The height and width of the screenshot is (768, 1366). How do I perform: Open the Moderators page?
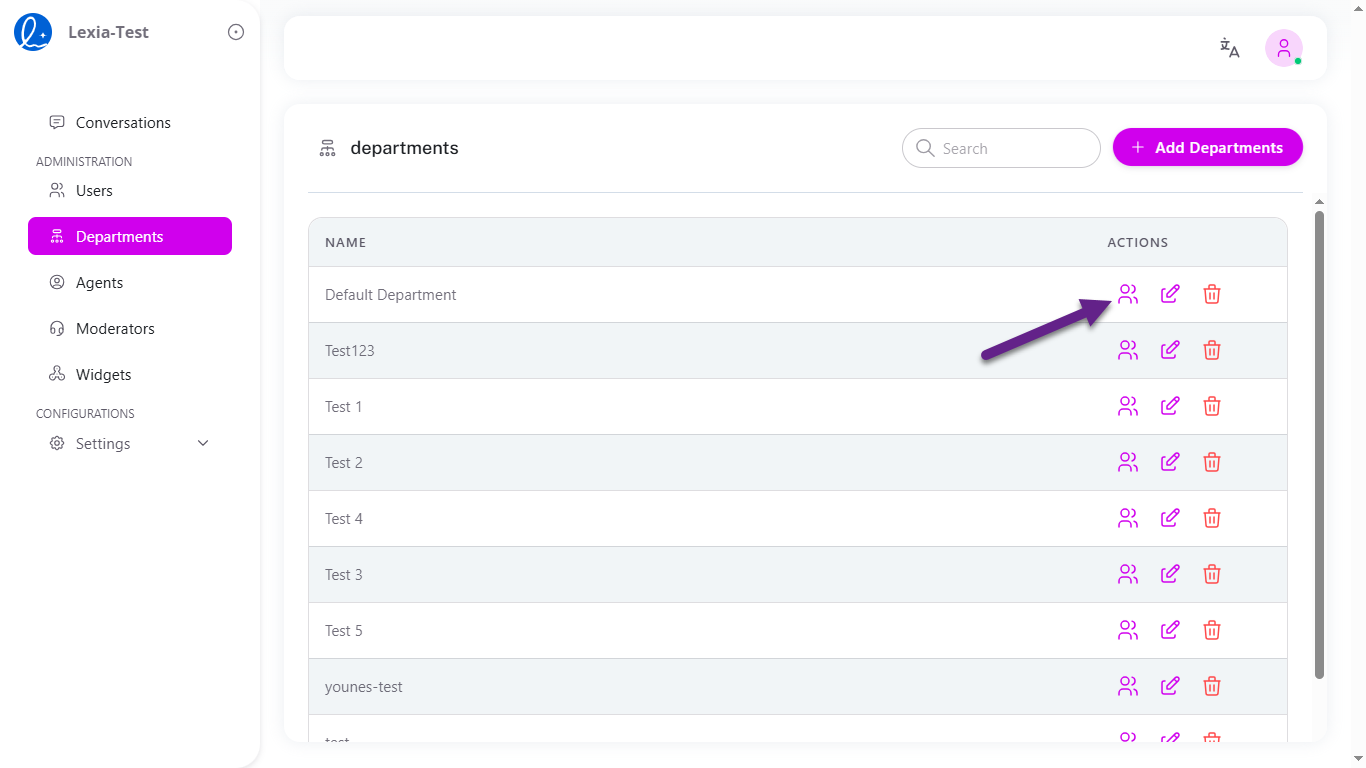(115, 328)
